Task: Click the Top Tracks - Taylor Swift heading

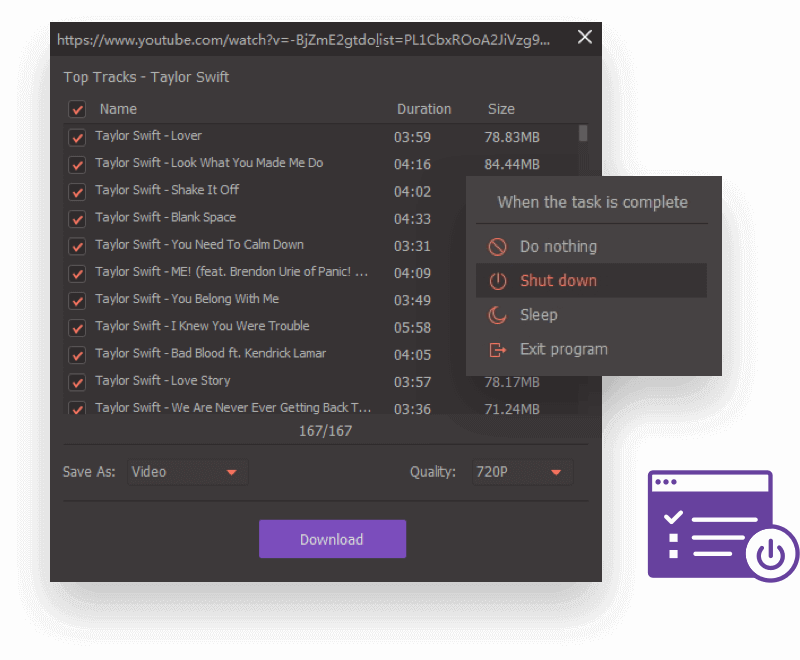Action: tap(146, 77)
